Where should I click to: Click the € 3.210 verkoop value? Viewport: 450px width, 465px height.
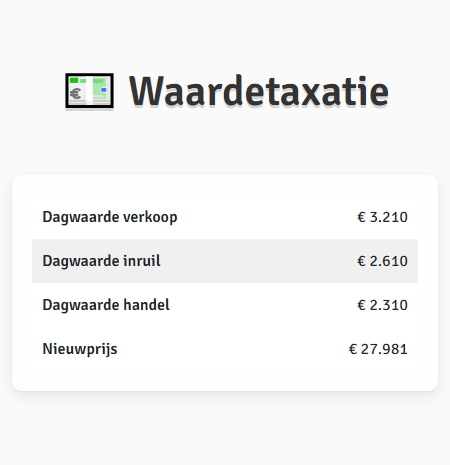point(382,217)
